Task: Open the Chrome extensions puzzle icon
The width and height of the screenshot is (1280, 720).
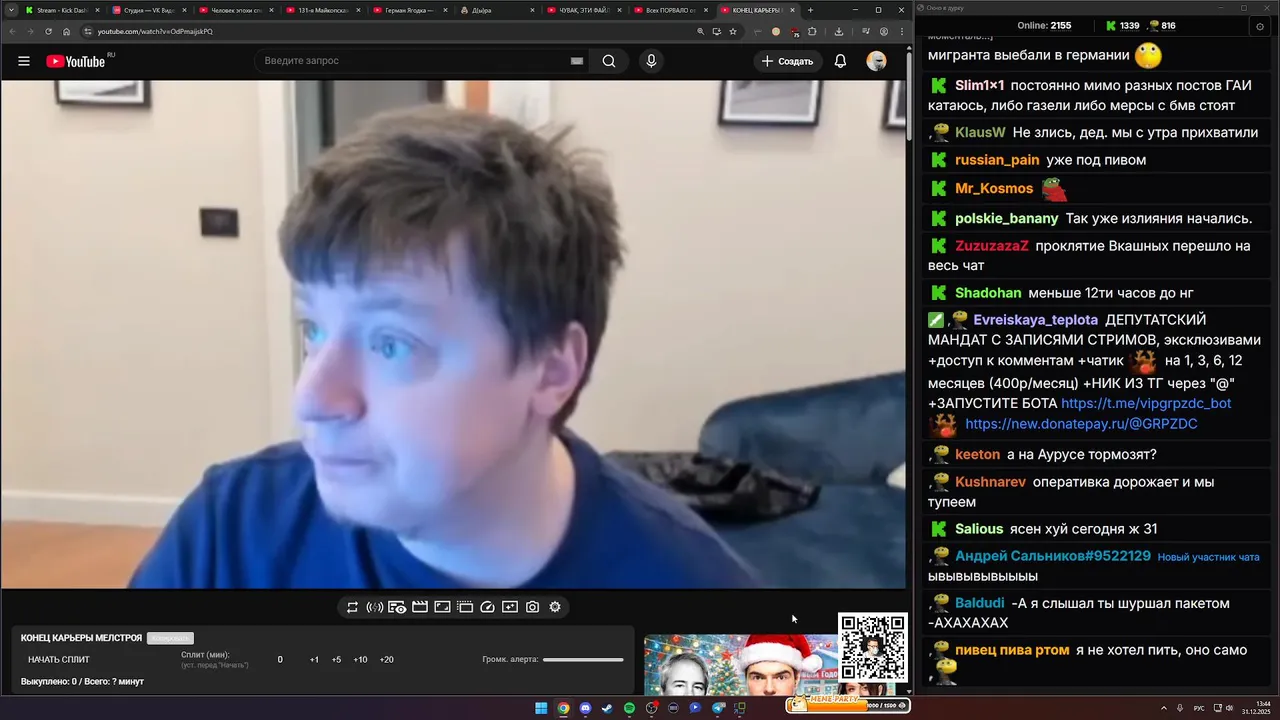Action: point(812,31)
